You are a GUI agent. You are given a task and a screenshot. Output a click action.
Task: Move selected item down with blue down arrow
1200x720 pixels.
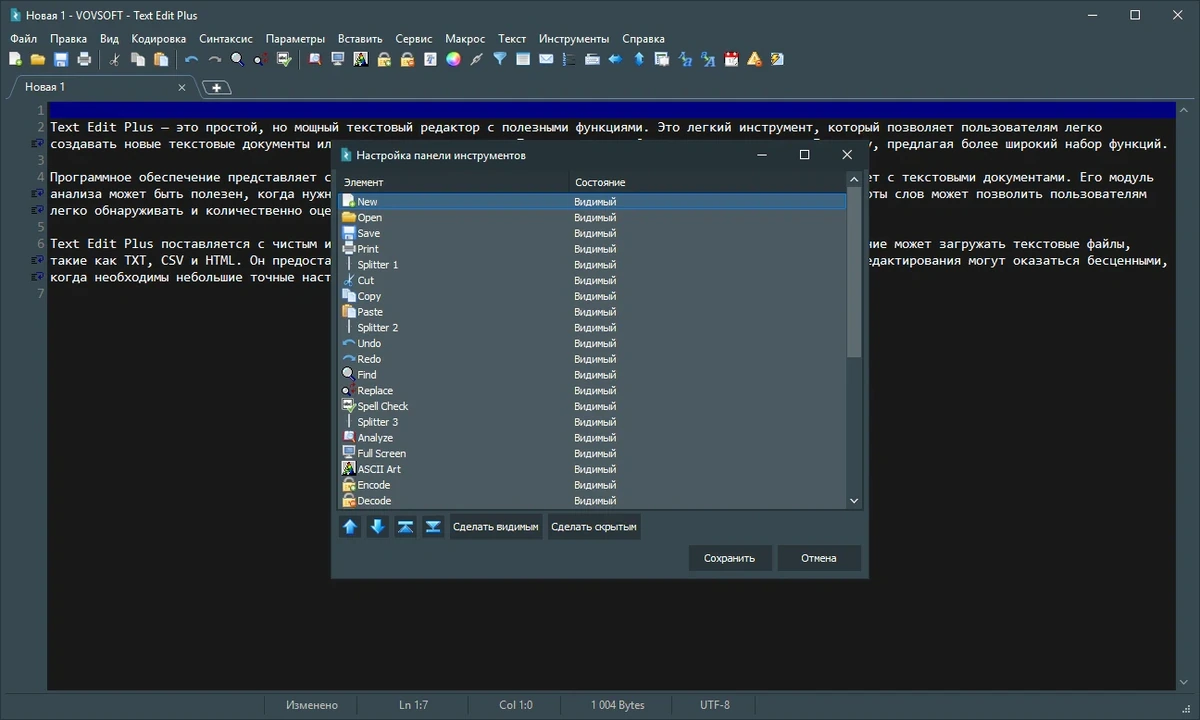tap(378, 527)
